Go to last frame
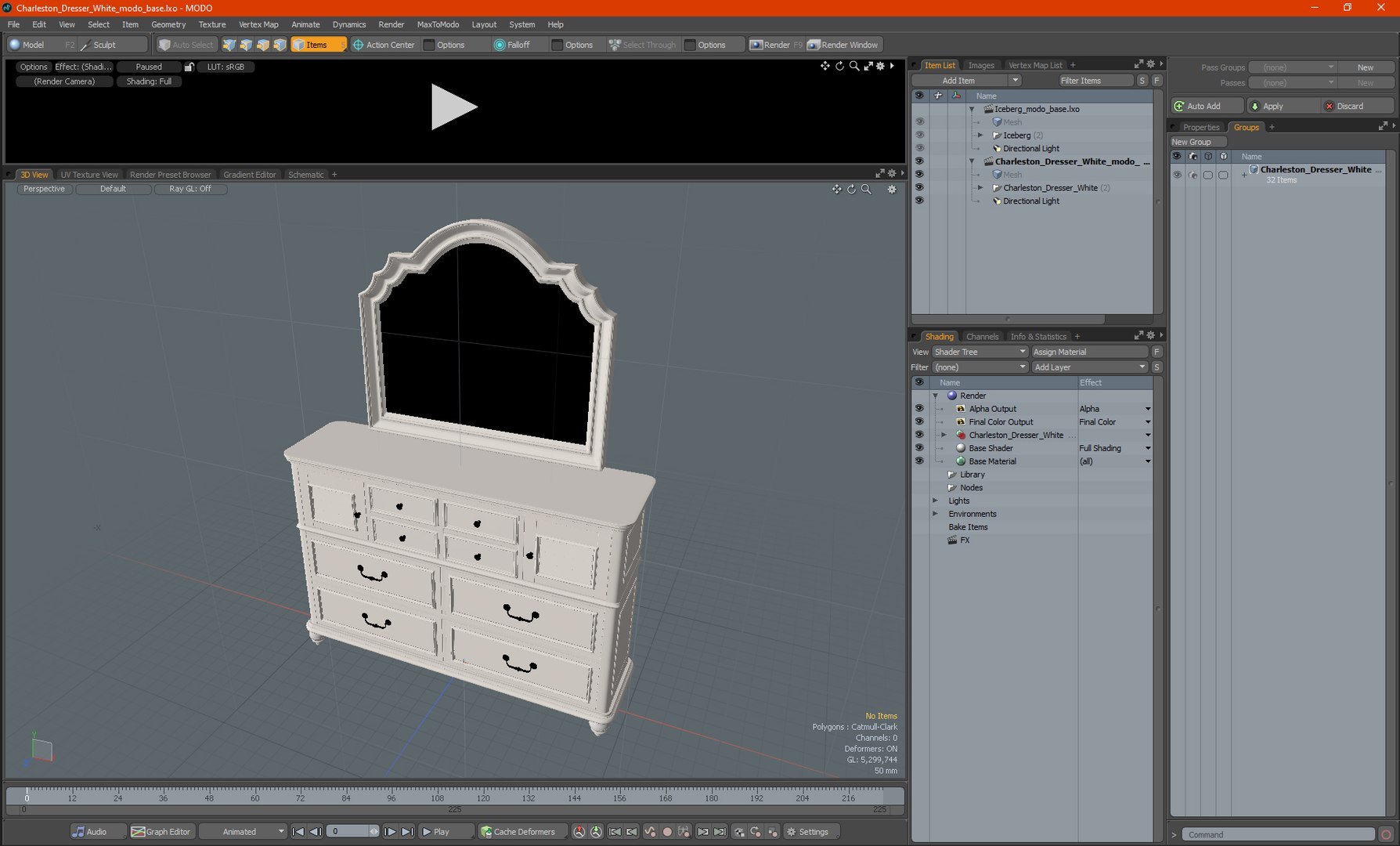The width and height of the screenshot is (1400, 846). [407, 832]
